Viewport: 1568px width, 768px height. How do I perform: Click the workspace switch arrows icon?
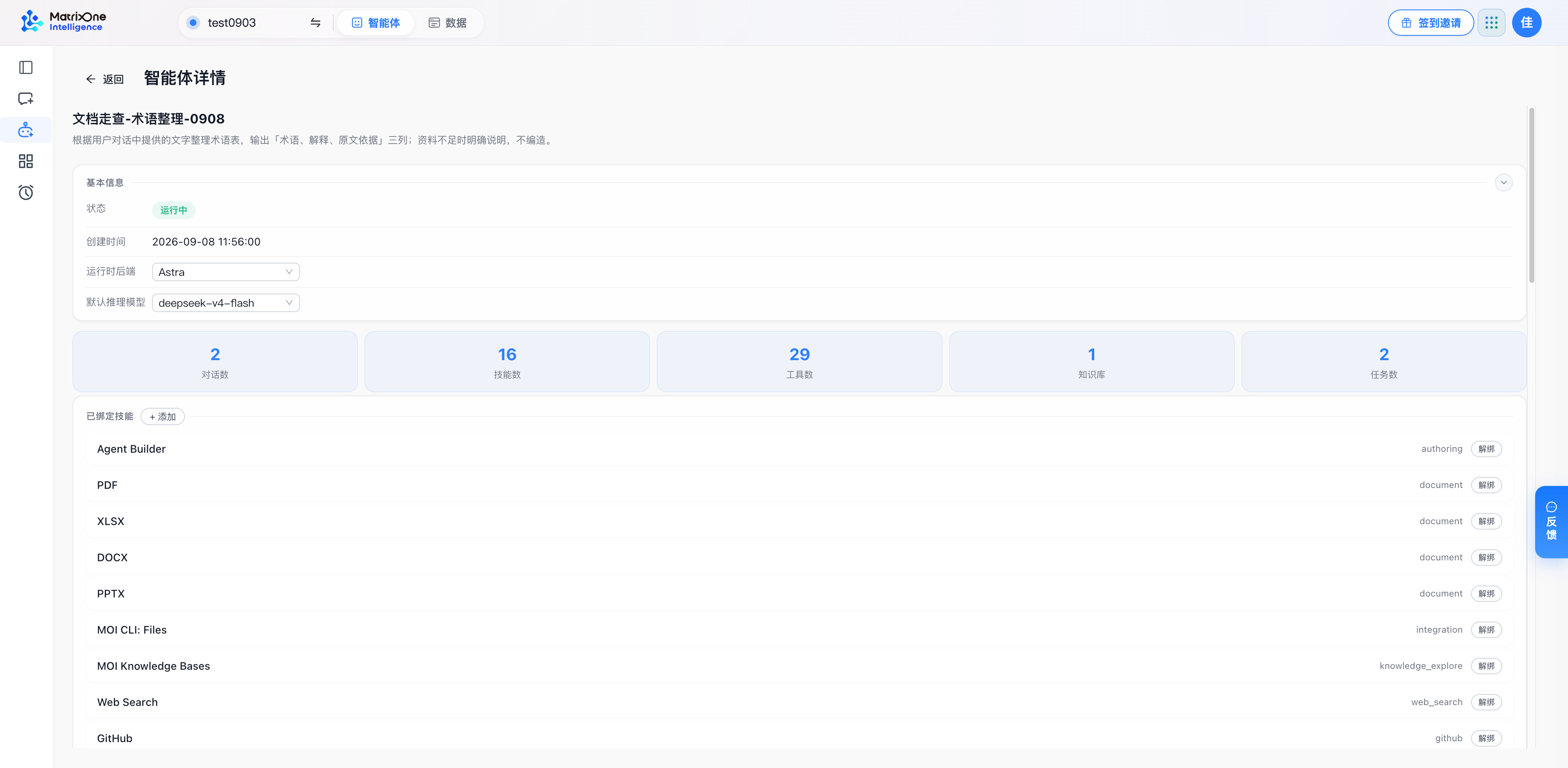[x=315, y=23]
